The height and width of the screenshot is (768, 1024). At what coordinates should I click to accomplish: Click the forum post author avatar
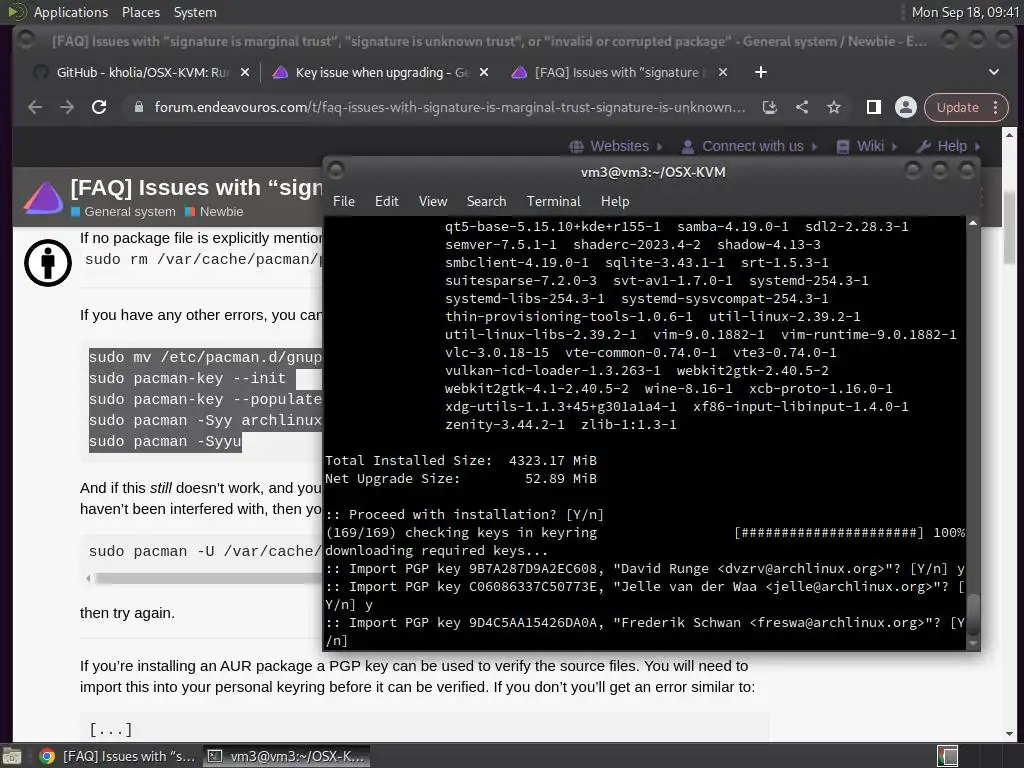tap(48, 263)
